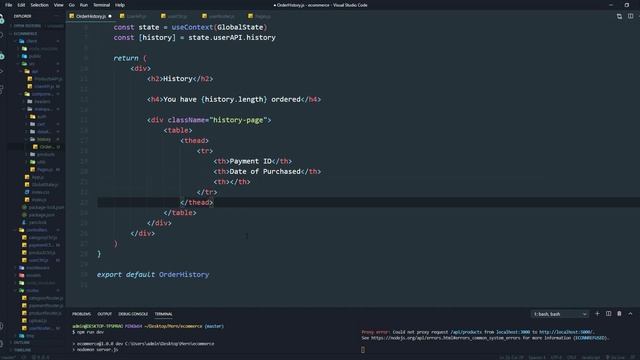Open the bash terminal selector dropdown

tap(560, 314)
